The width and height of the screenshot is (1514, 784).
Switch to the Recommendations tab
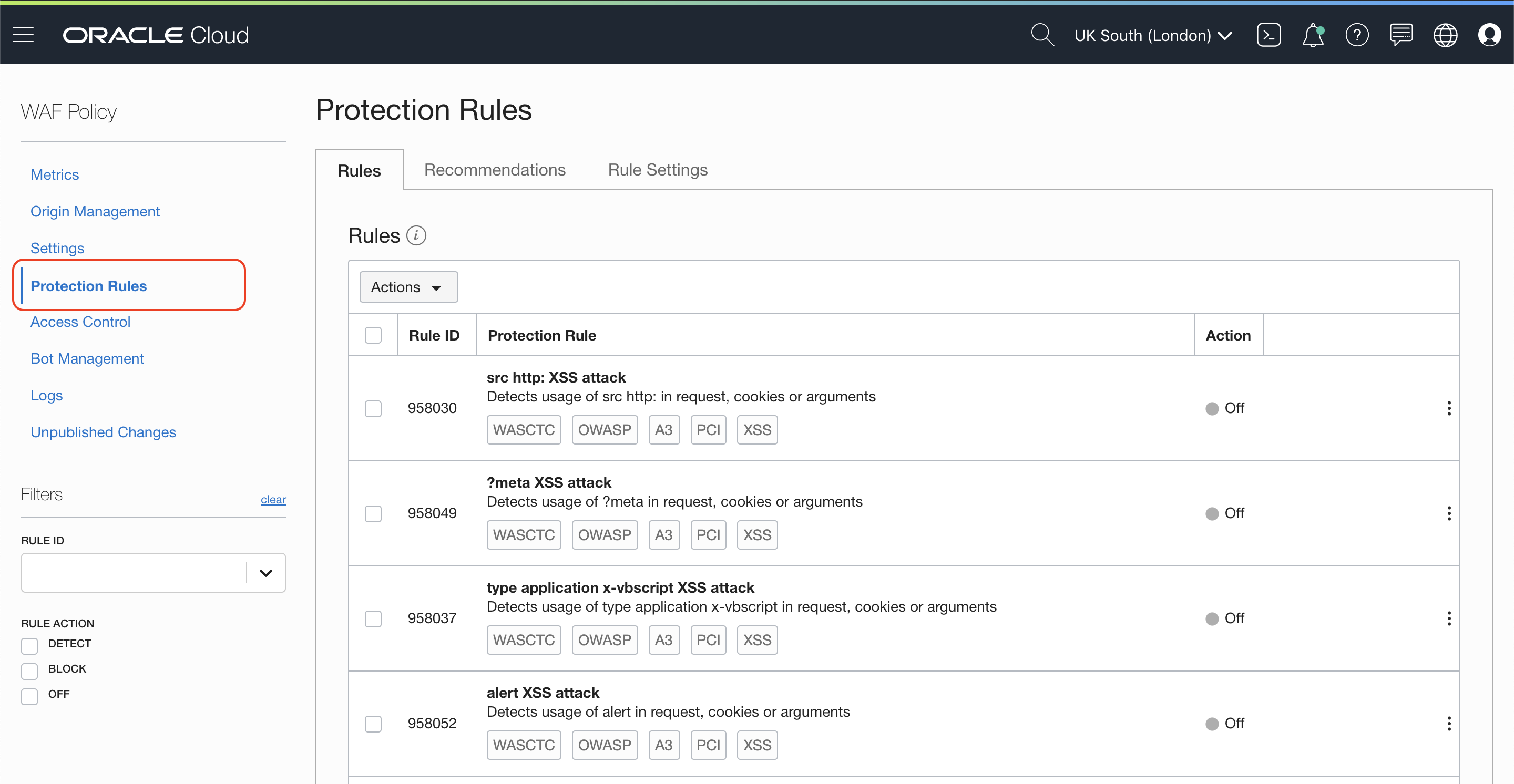494,170
